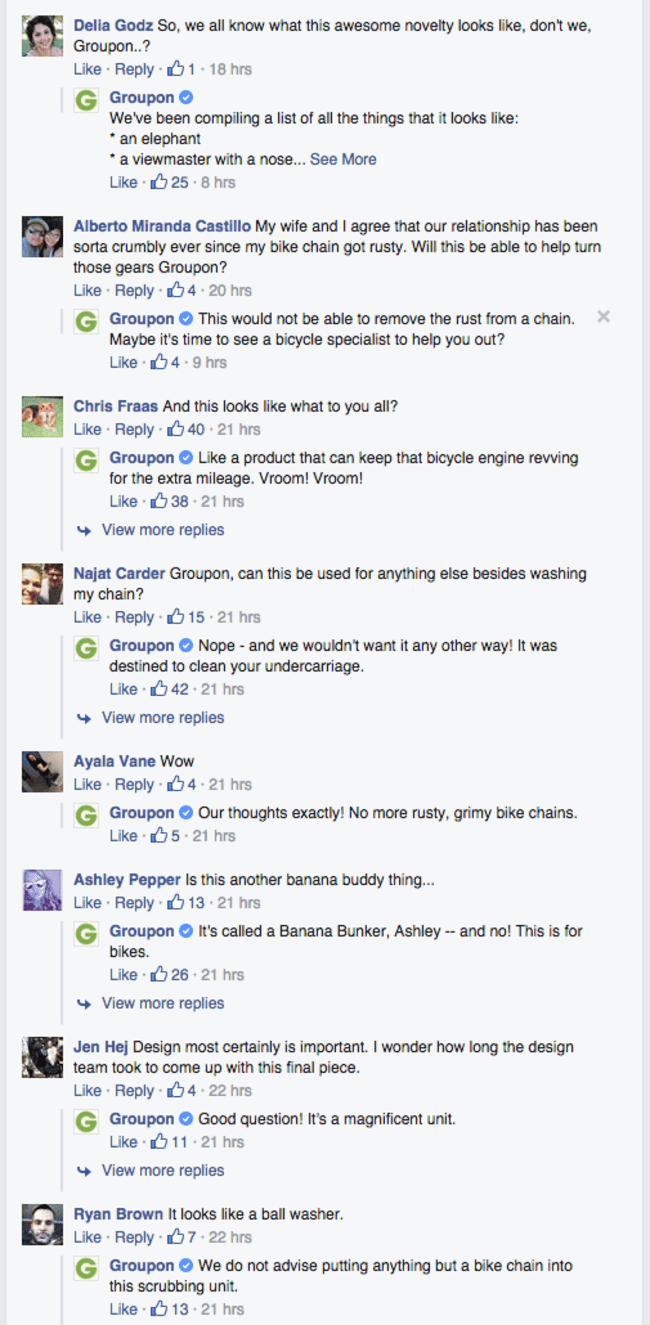The width and height of the screenshot is (650, 1325).
Task: Click thumbs-up count on Chris Fraas's comment
Action: (x=195, y=429)
